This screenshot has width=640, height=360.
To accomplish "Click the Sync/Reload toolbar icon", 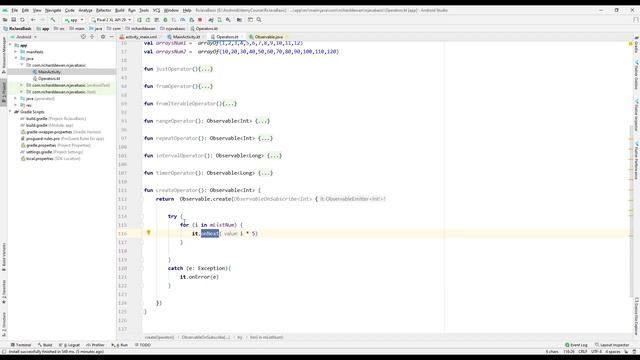I will point(22,20).
